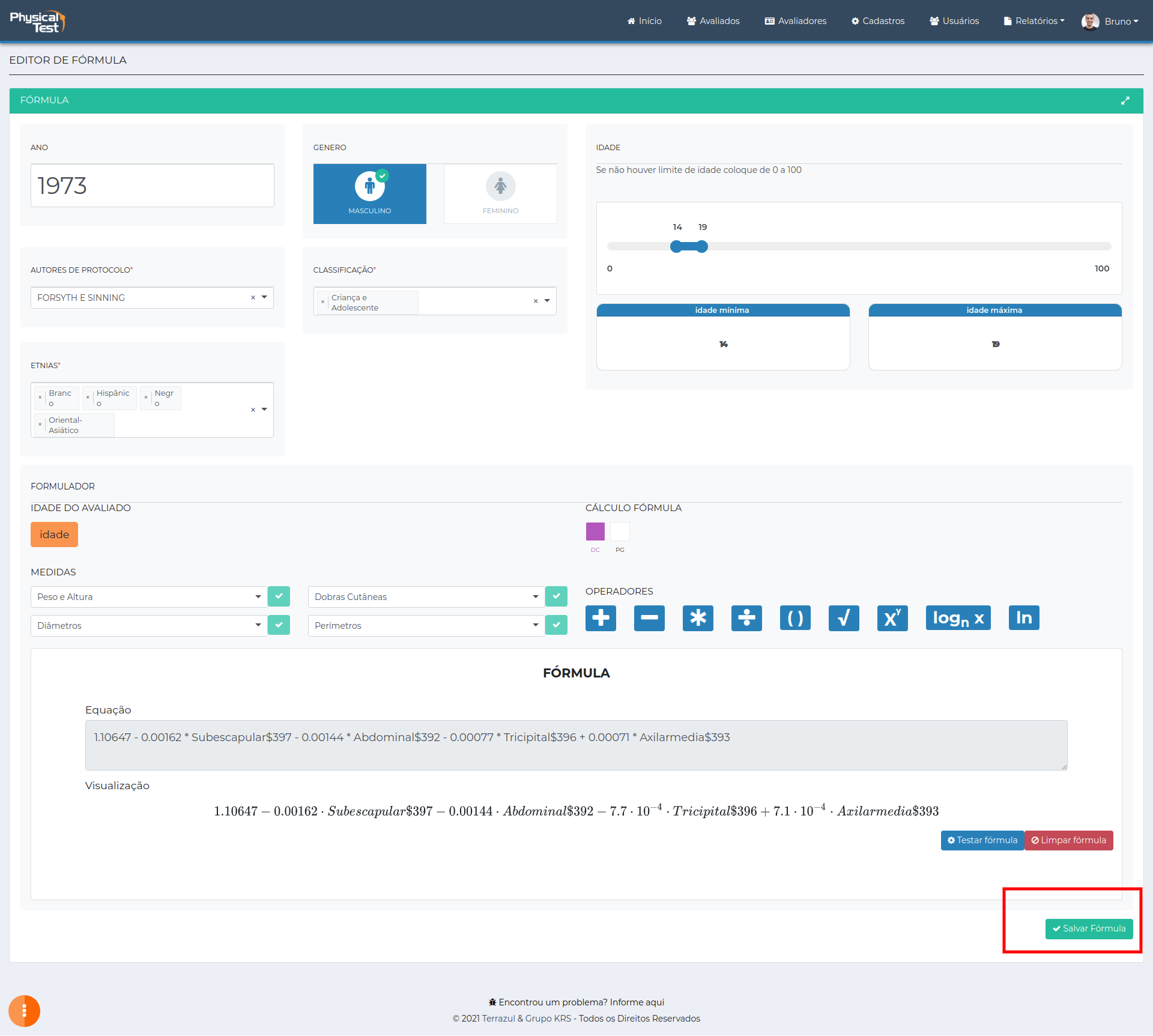Select the Masculino gender option
1153x1036 pixels.
370,193
